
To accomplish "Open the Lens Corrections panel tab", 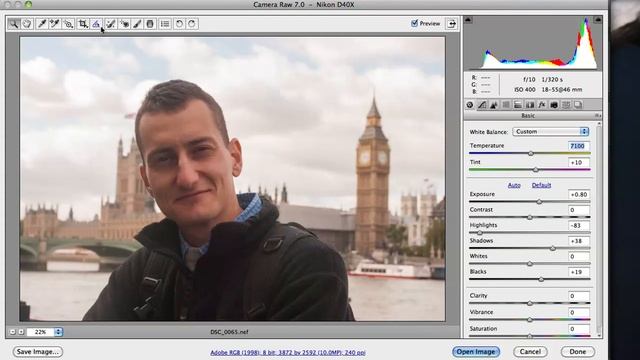I will [x=530, y=105].
